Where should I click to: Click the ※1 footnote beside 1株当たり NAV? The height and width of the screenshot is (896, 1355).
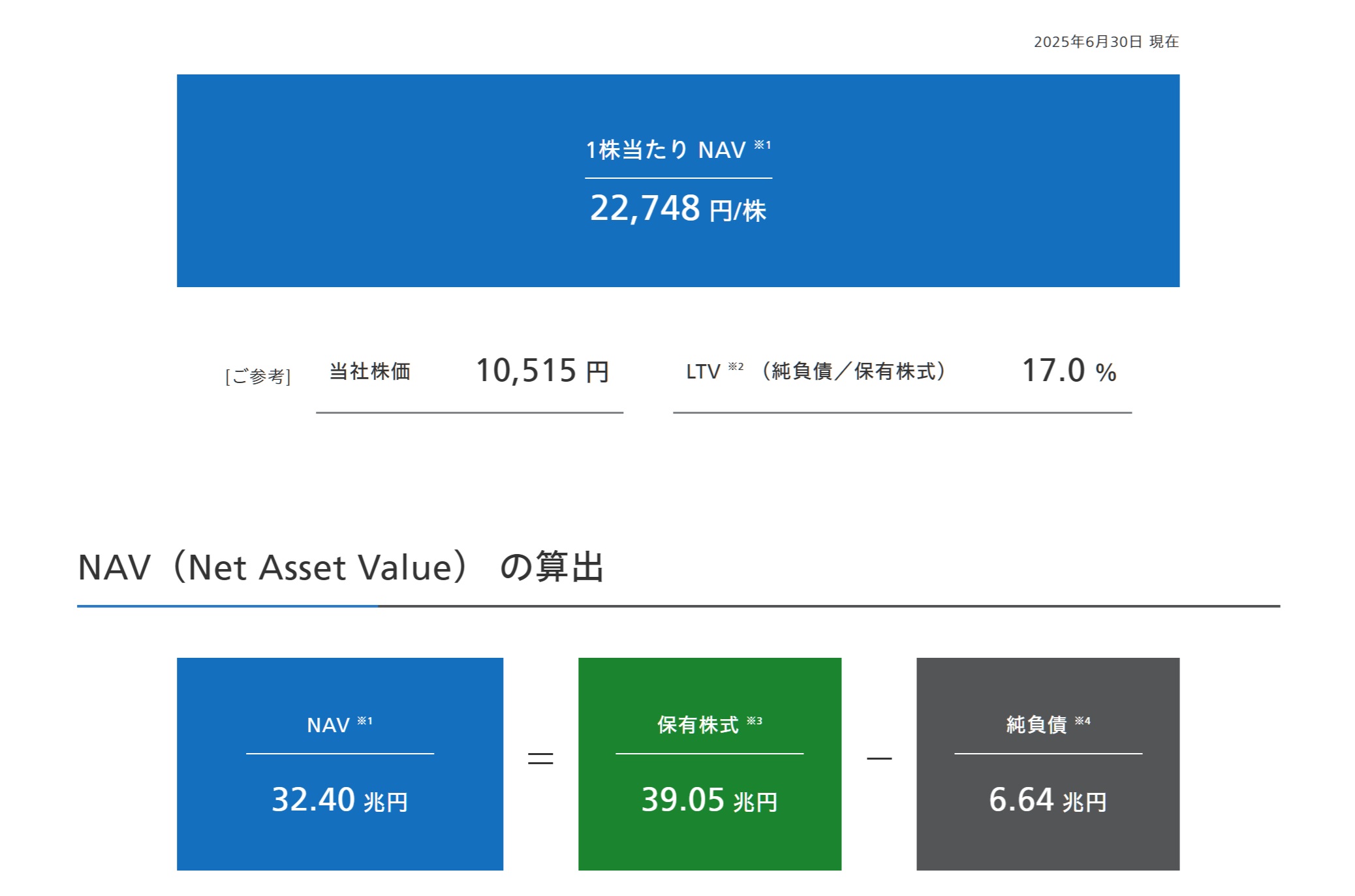[x=762, y=145]
